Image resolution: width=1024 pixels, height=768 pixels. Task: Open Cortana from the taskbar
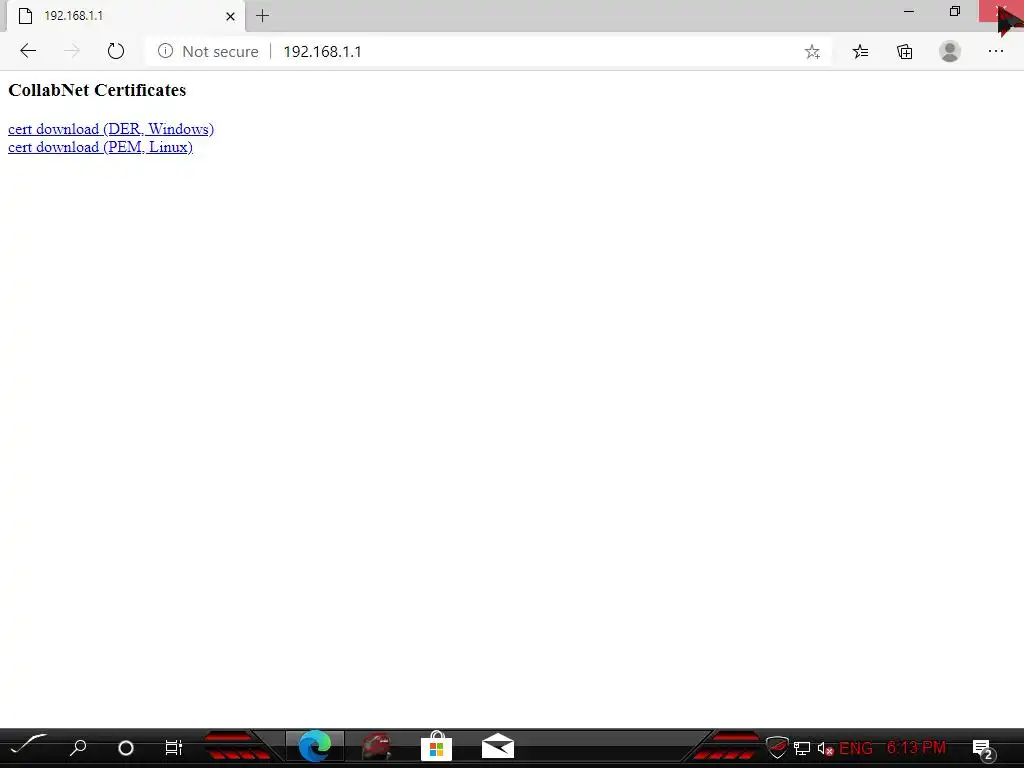pyautogui.click(x=125, y=748)
